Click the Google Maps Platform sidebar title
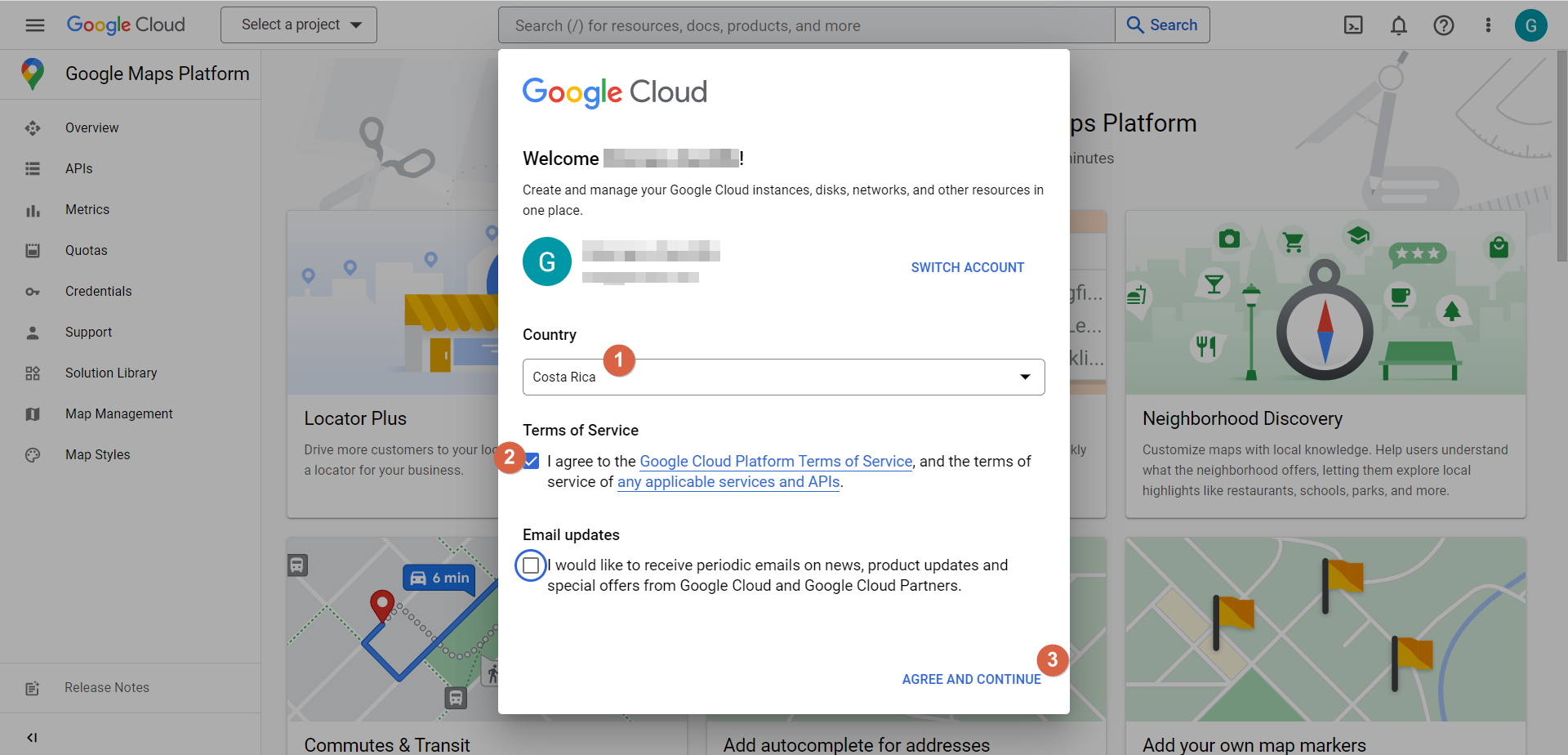Image resolution: width=1568 pixels, height=755 pixels. 158,74
